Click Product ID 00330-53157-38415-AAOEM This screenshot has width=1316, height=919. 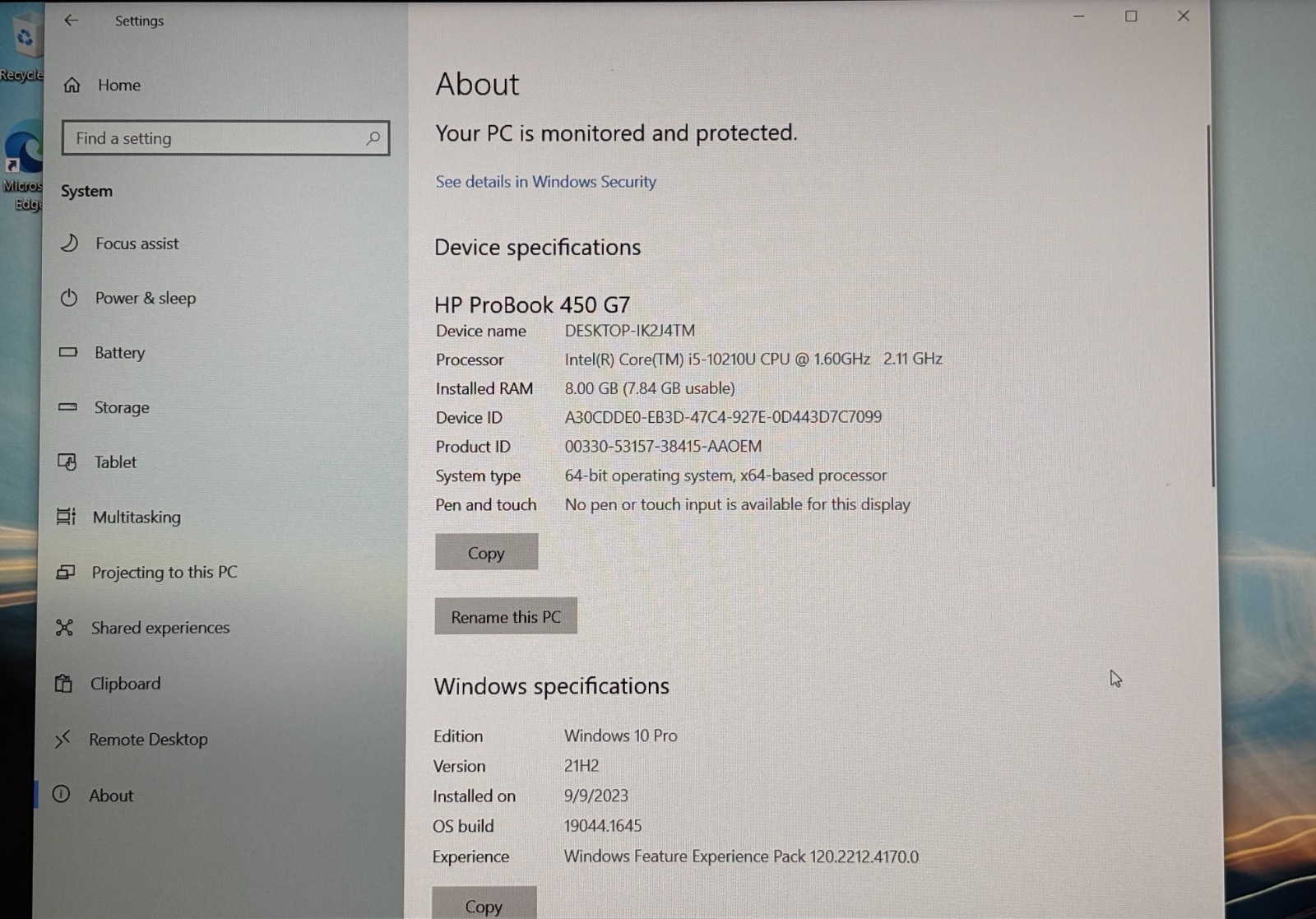[x=663, y=446]
